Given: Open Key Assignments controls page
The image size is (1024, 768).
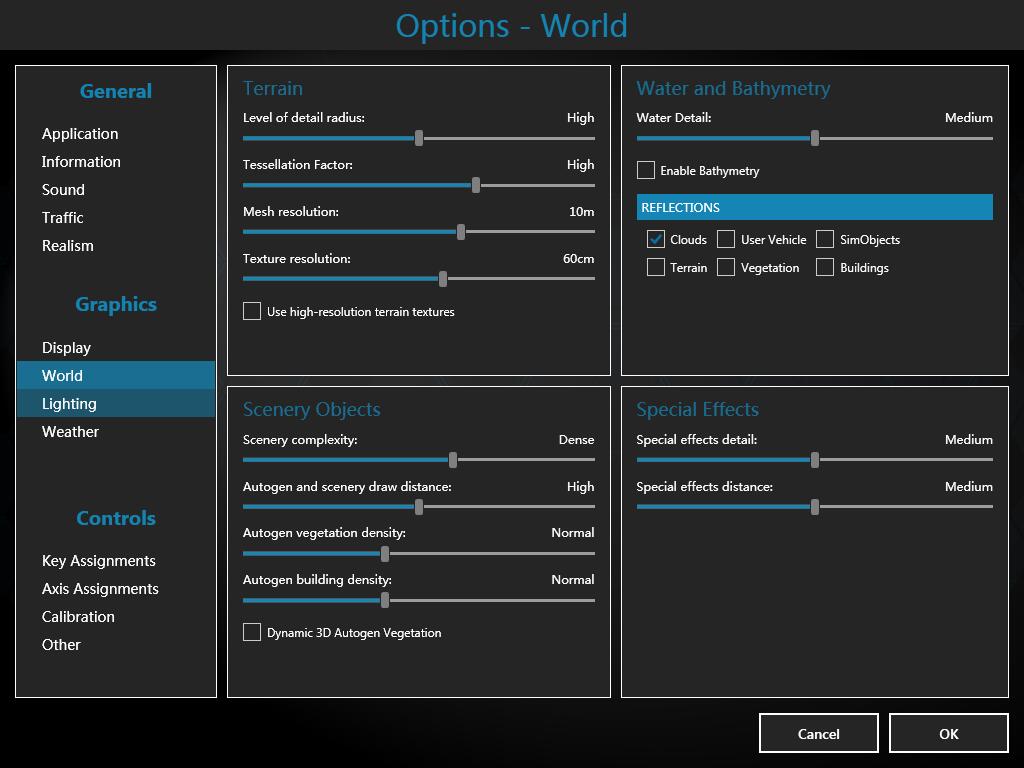Looking at the screenshot, I should click(99, 561).
